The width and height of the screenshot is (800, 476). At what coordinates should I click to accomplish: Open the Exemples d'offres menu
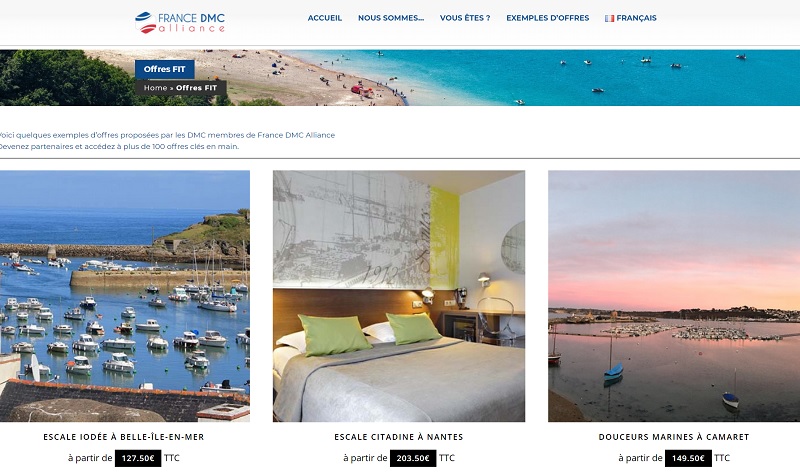point(547,18)
